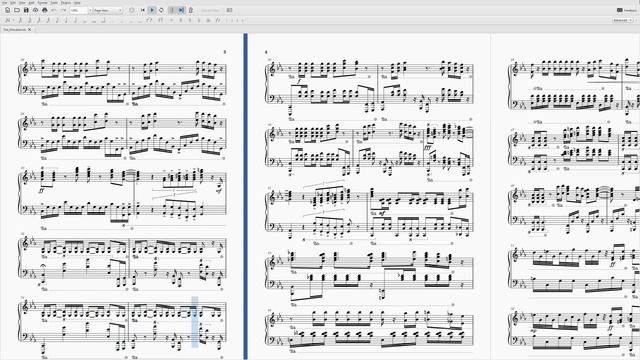Select voice 1 button
The height and width of the screenshot is (360, 640).
pos(227,20)
